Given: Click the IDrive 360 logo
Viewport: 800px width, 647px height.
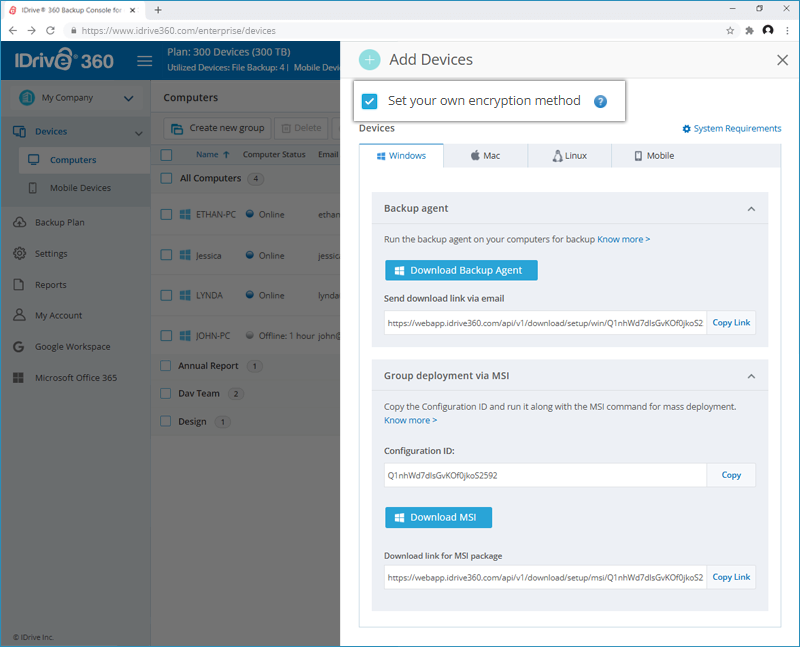Looking at the screenshot, I should pos(64,60).
